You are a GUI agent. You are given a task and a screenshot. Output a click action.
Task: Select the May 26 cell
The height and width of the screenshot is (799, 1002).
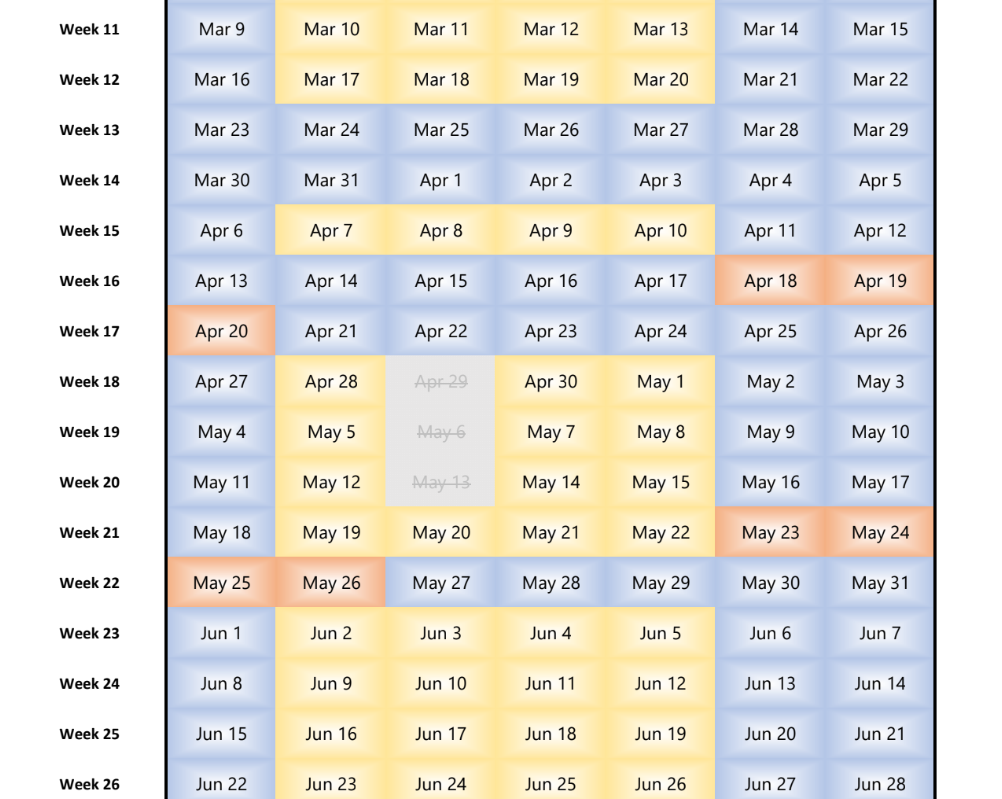tap(331, 583)
